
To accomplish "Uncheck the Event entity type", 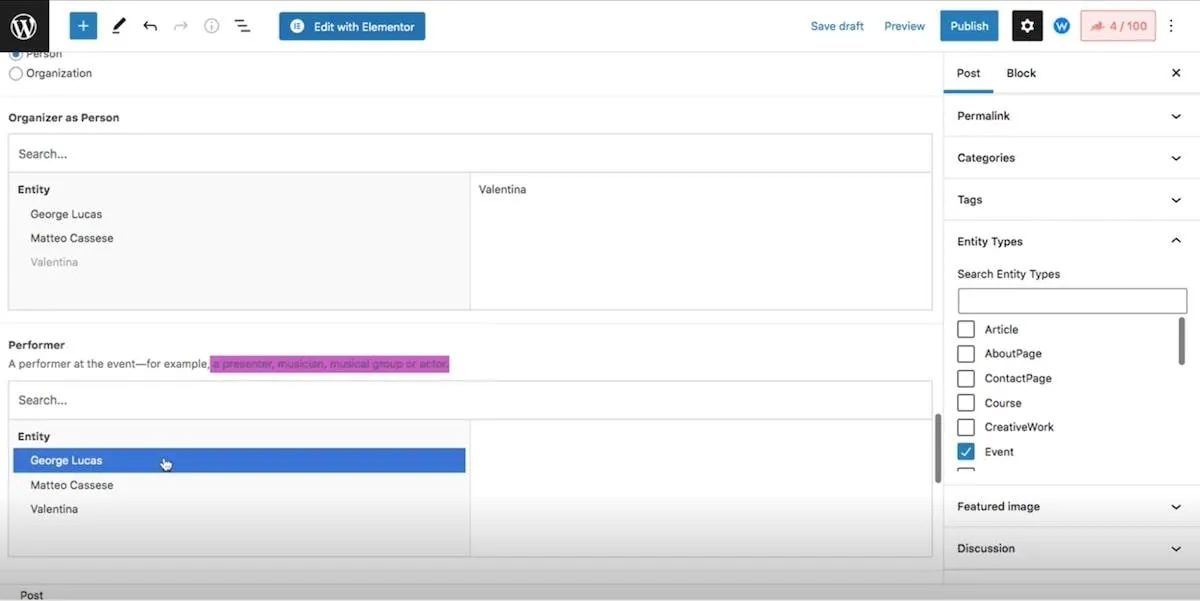I will 966,451.
